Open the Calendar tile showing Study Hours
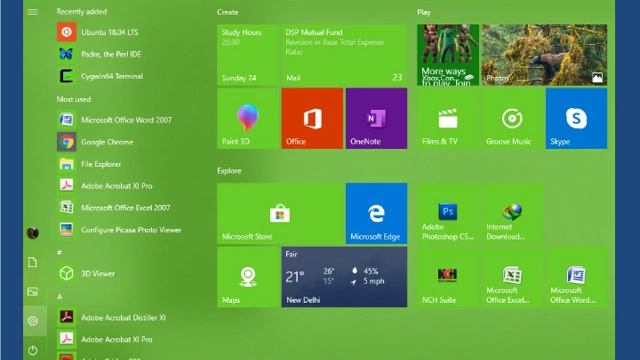Viewport: 640px width, 360px height. coord(248,55)
